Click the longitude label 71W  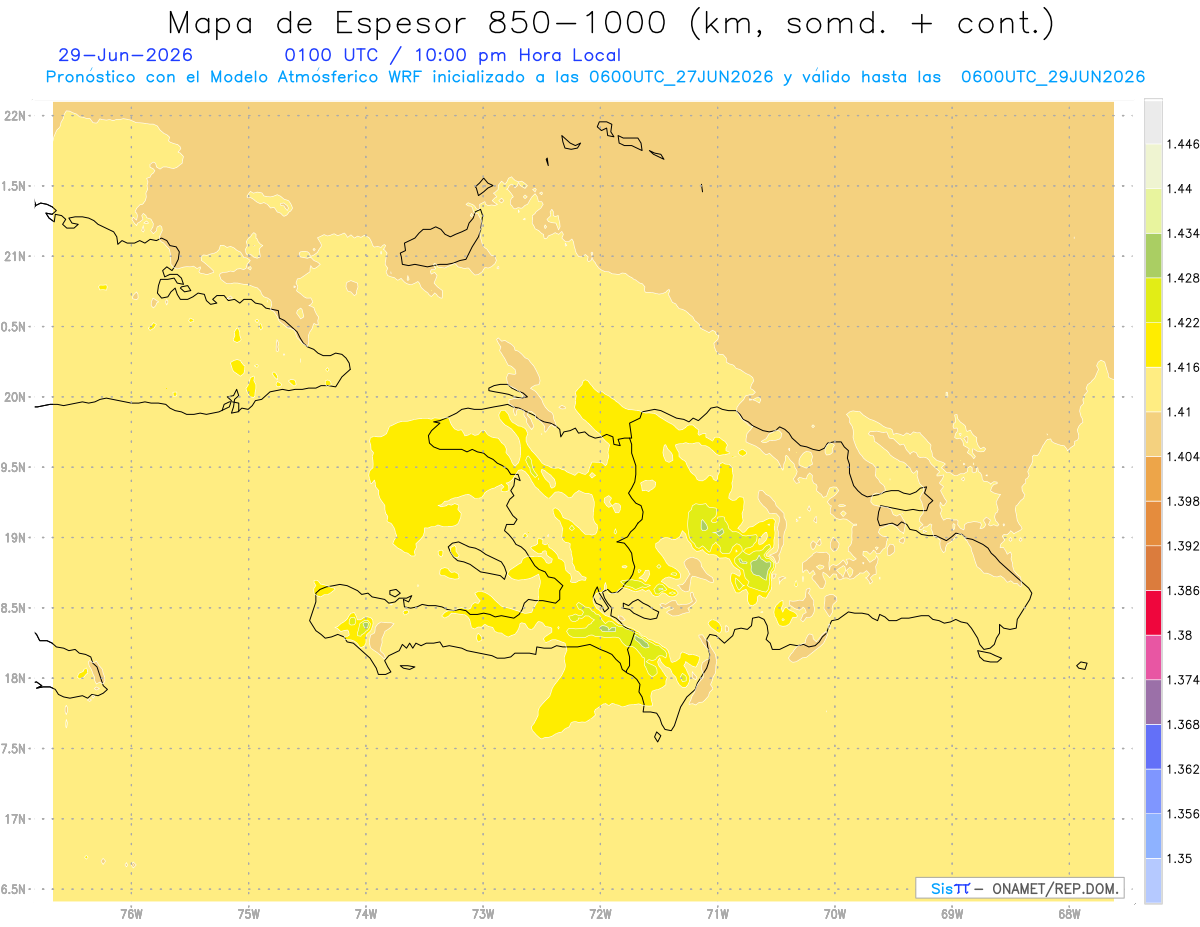[x=717, y=914]
